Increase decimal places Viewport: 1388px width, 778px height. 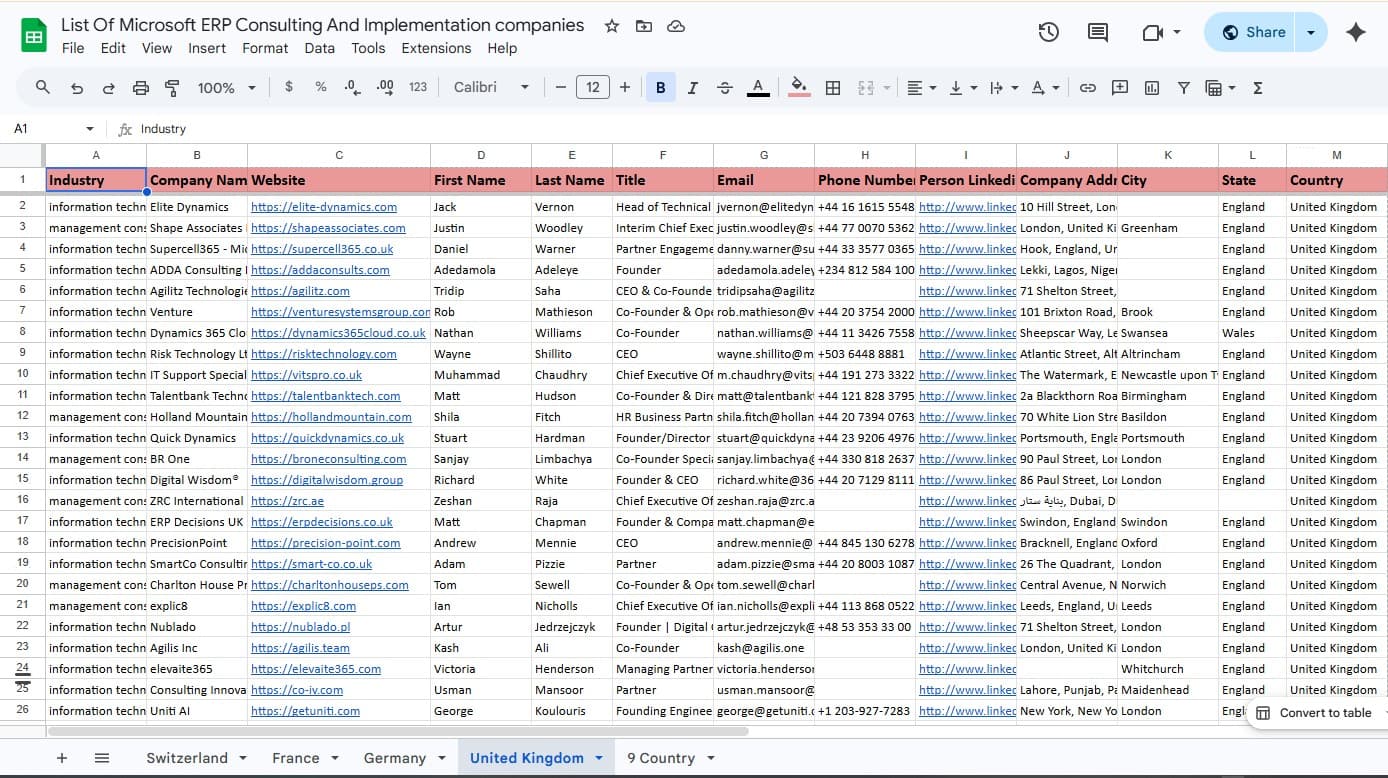pos(385,87)
